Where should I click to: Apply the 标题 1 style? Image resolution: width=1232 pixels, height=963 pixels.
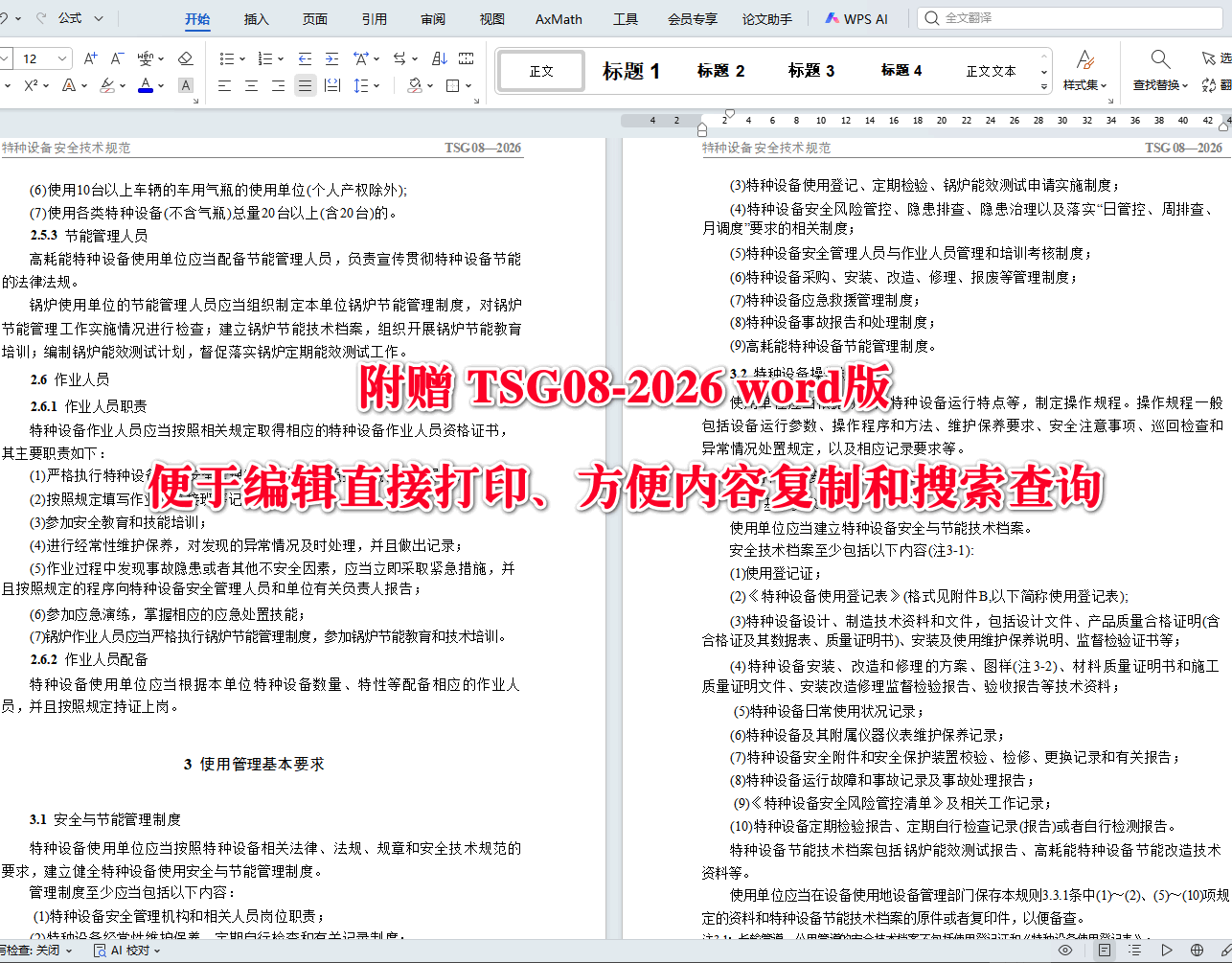point(632,70)
